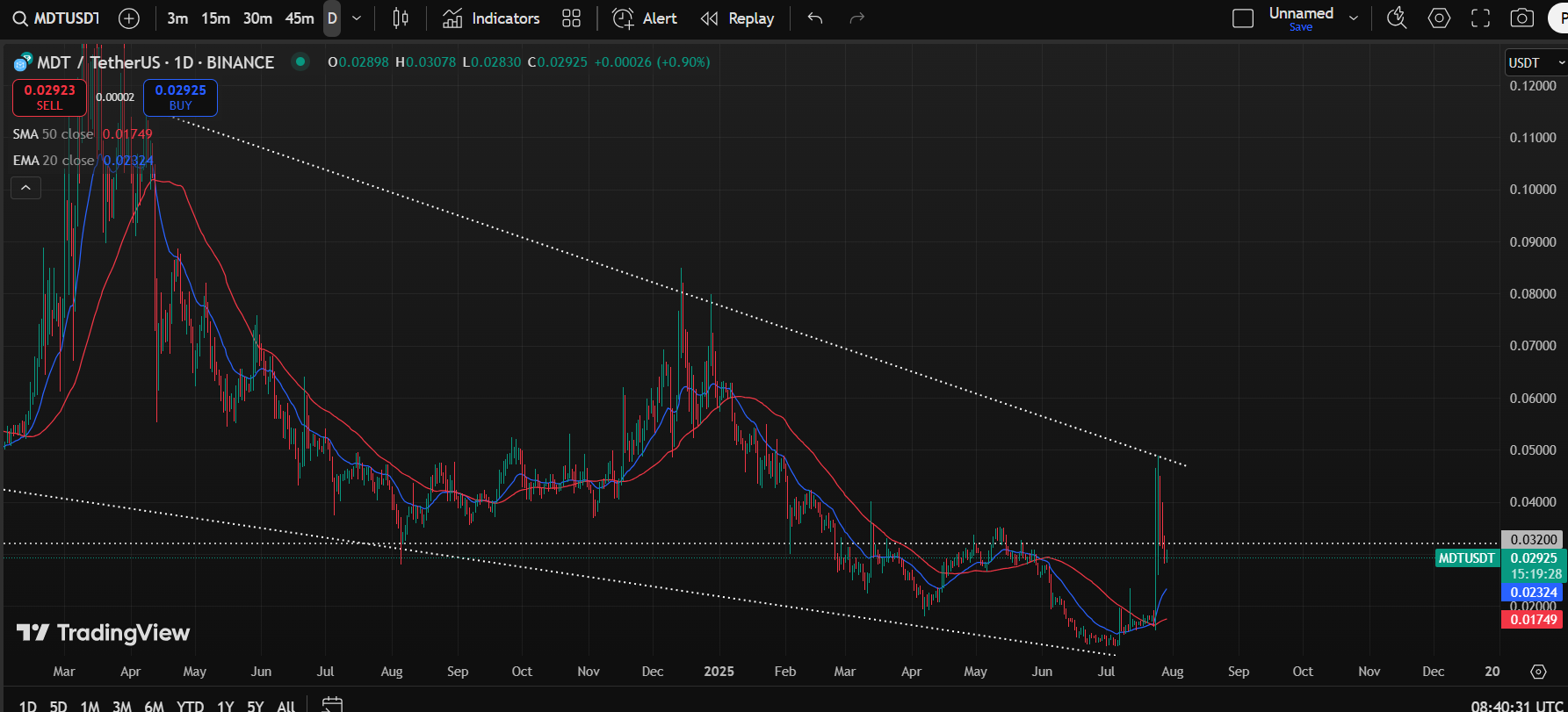Create an Alert
The width and height of the screenshot is (1568, 712).
click(x=645, y=18)
